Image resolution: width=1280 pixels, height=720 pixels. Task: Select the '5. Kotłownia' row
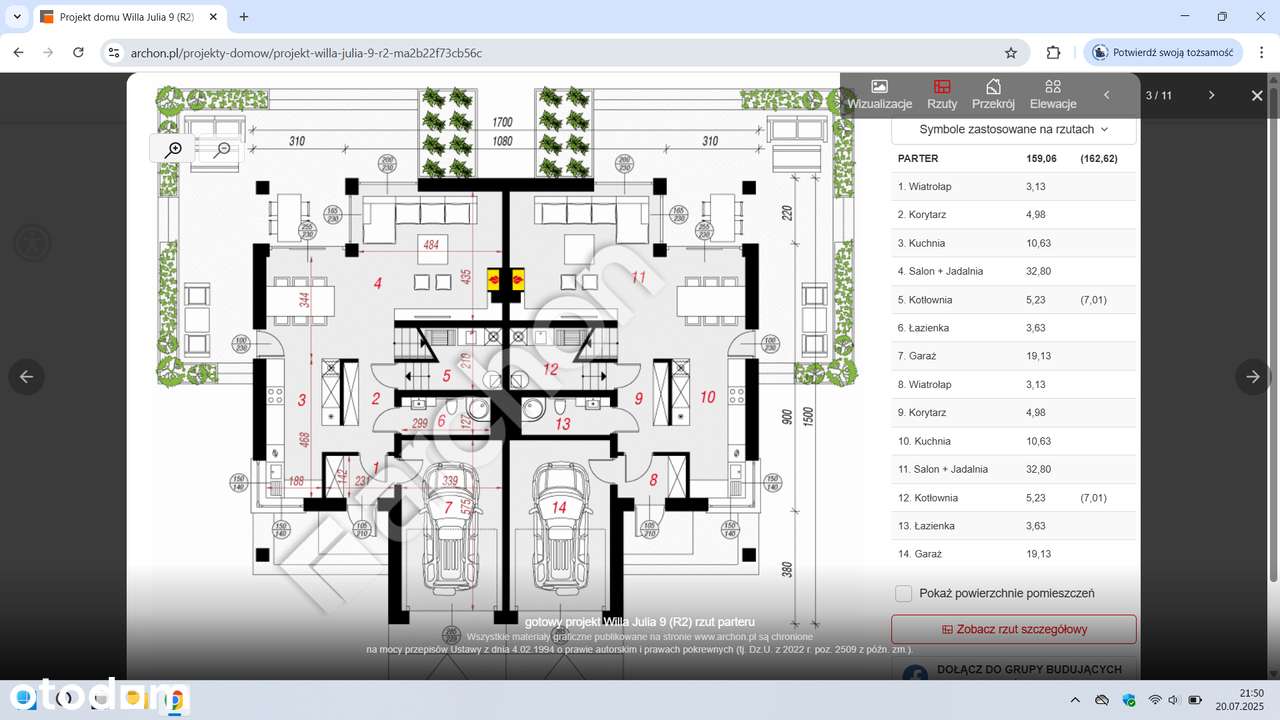[1014, 299]
